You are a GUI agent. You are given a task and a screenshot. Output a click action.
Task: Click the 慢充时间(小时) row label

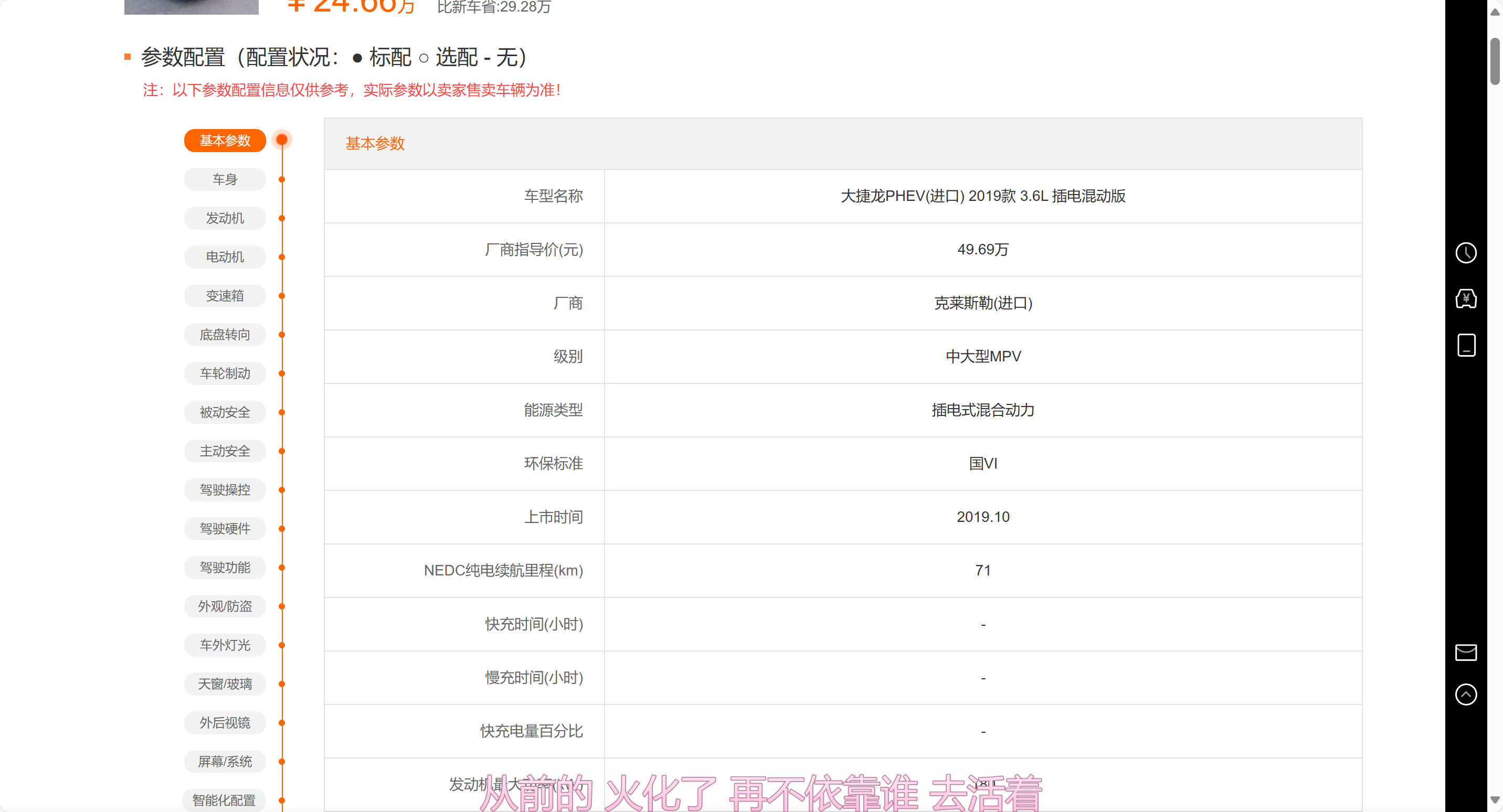click(x=533, y=678)
